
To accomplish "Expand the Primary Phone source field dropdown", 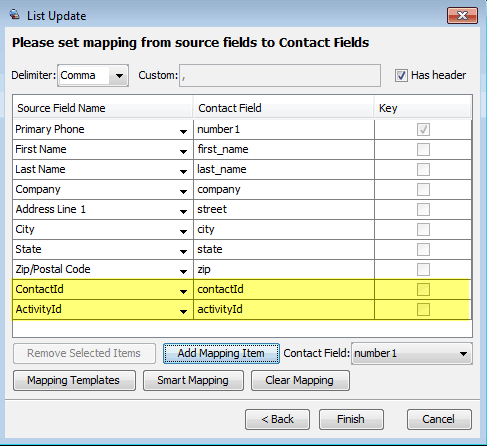I will click(x=183, y=131).
